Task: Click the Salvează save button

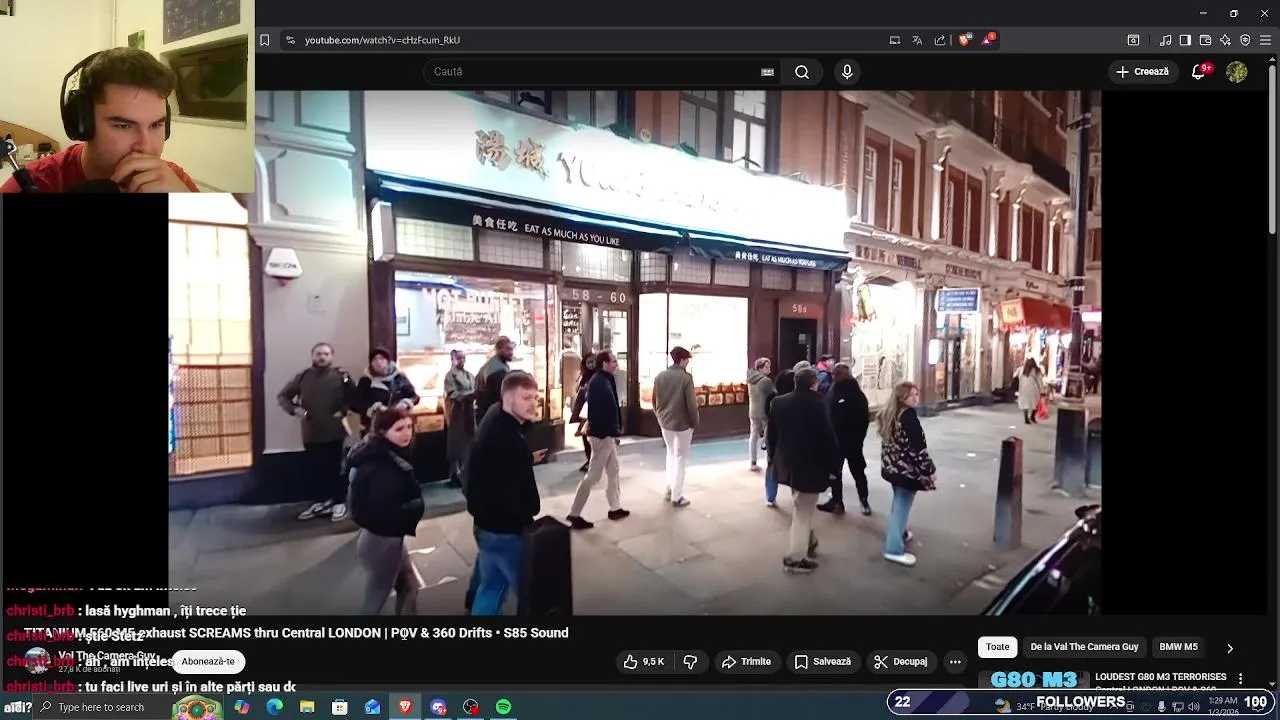Action: click(822, 662)
